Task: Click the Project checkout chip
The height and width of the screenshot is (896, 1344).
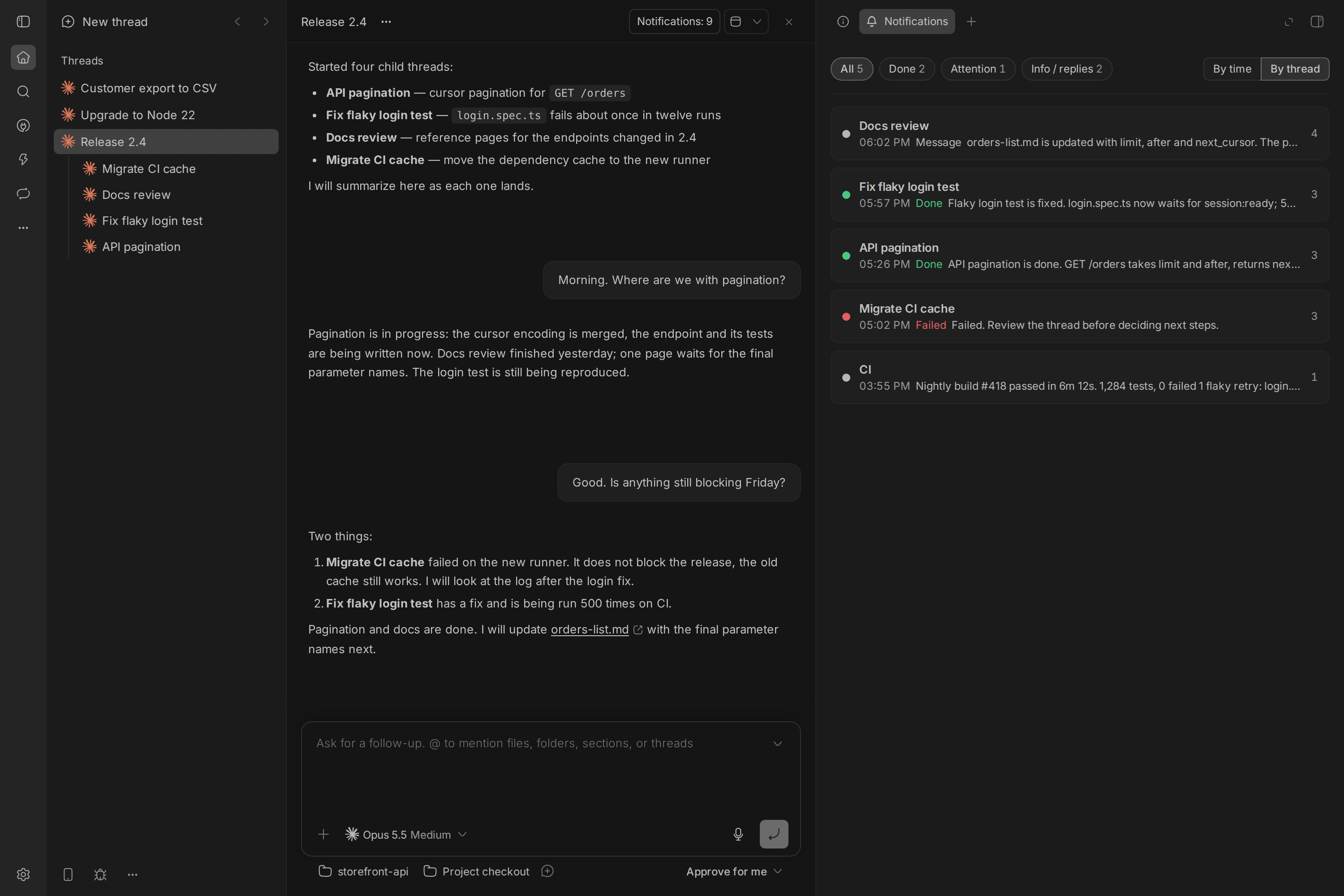Action: 477,871
